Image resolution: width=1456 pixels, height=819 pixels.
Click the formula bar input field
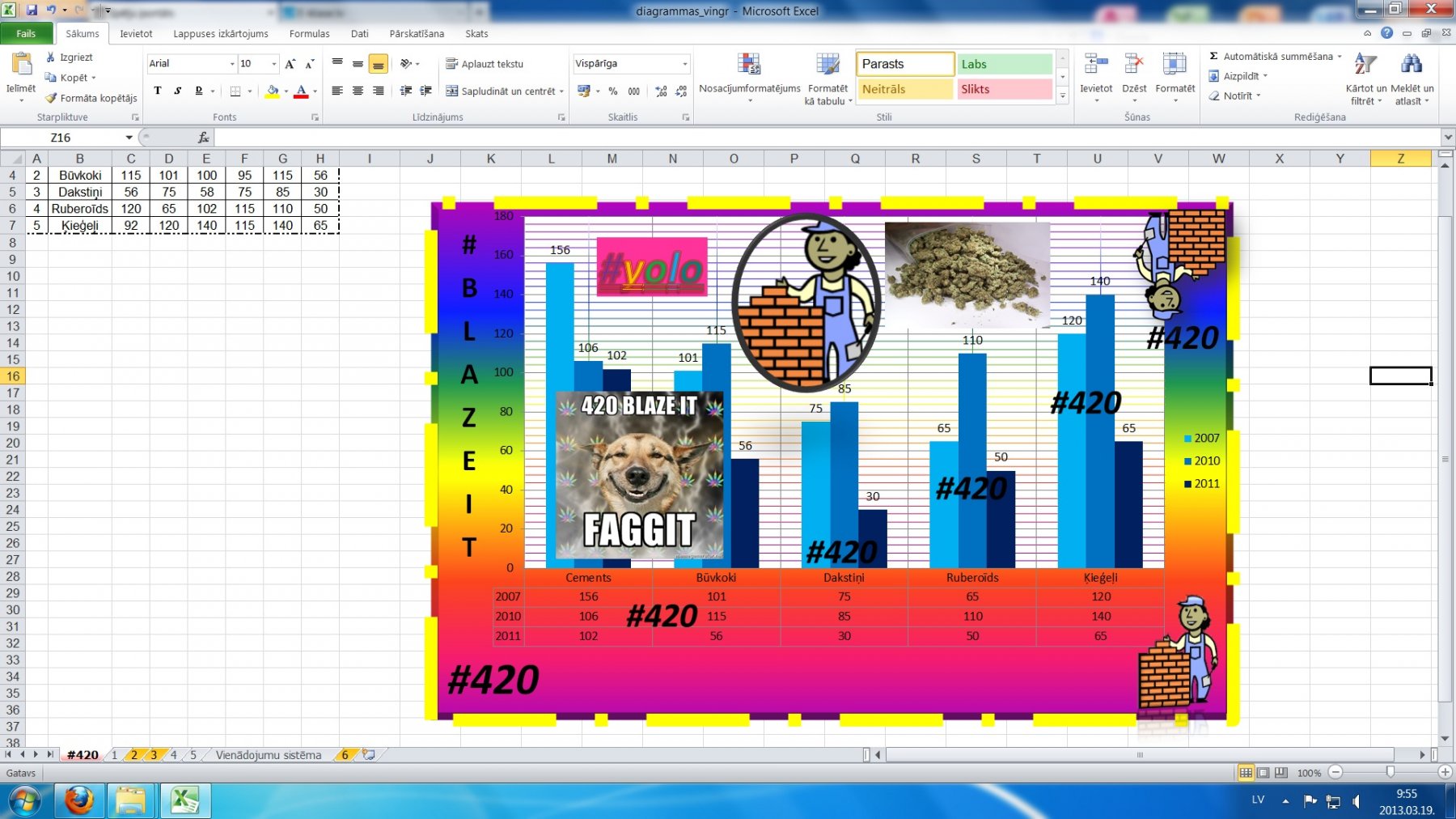(828, 138)
